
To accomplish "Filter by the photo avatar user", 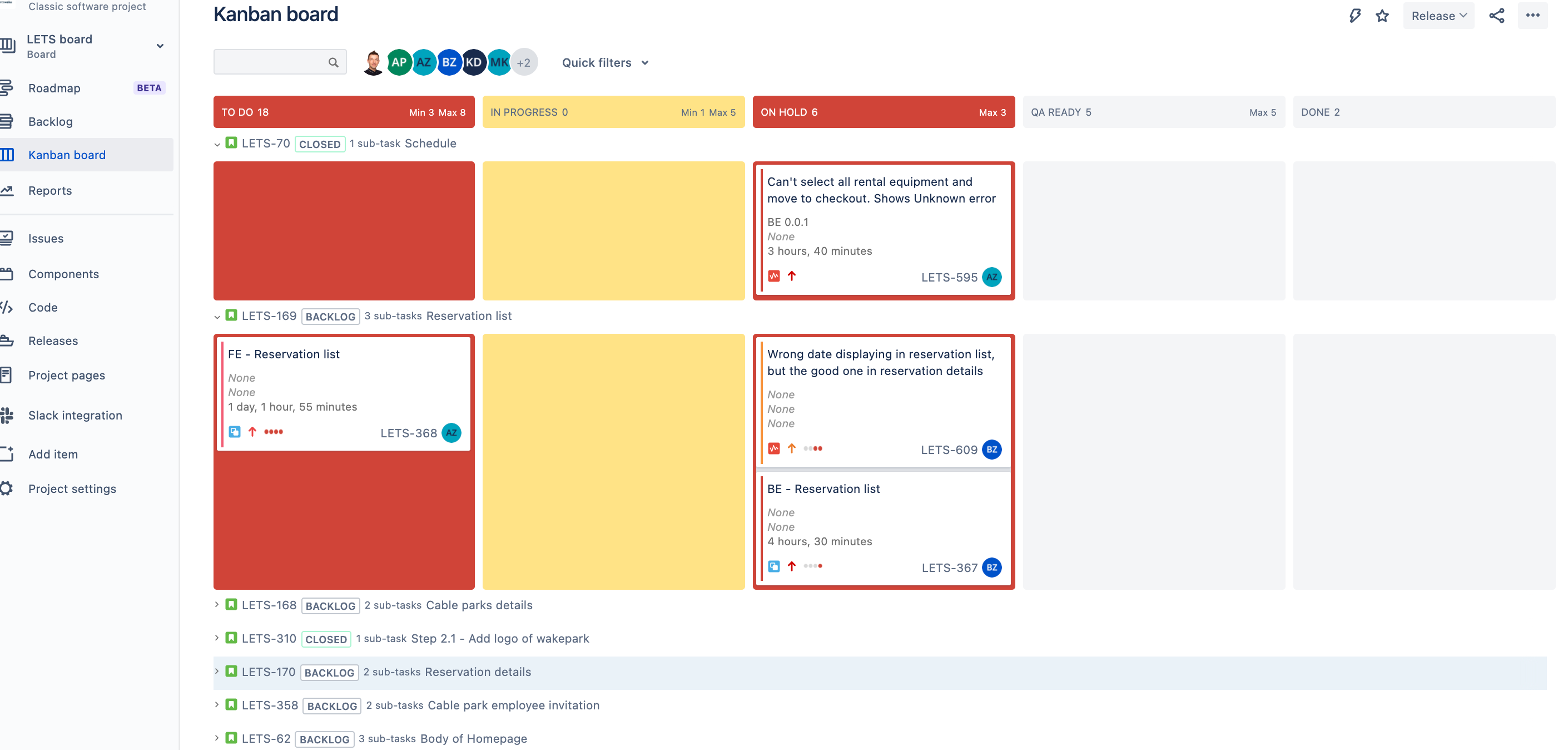I will (373, 62).
